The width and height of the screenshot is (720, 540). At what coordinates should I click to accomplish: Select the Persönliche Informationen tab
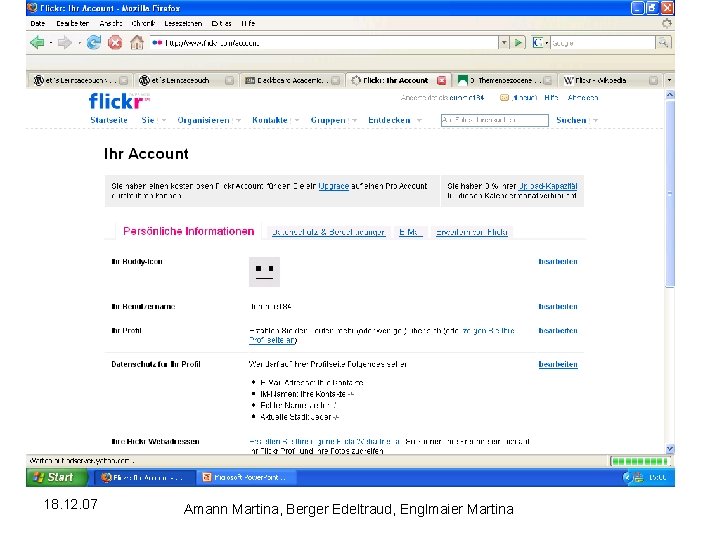188,231
